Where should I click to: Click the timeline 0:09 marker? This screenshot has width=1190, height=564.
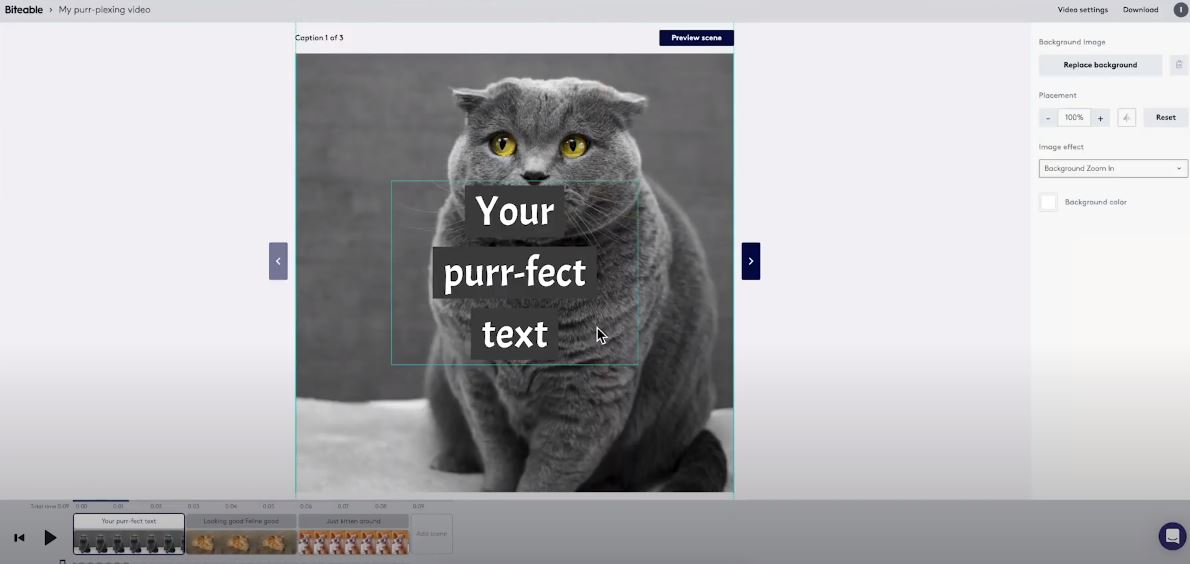pos(418,506)
